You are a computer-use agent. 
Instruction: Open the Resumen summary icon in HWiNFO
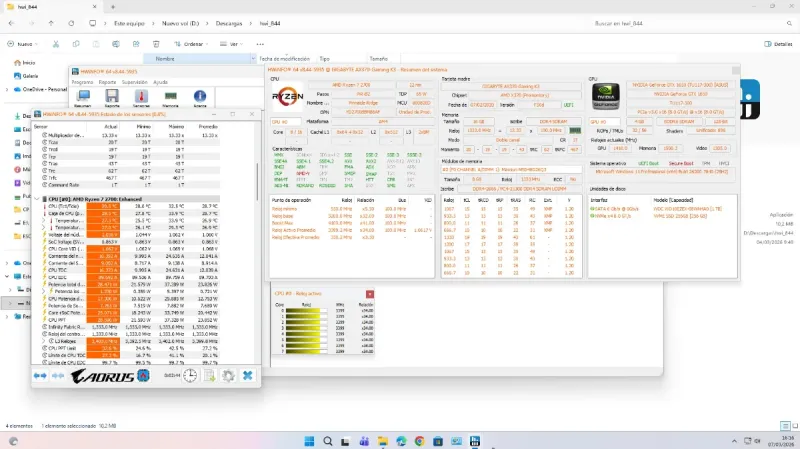click(x=83, y=97)
